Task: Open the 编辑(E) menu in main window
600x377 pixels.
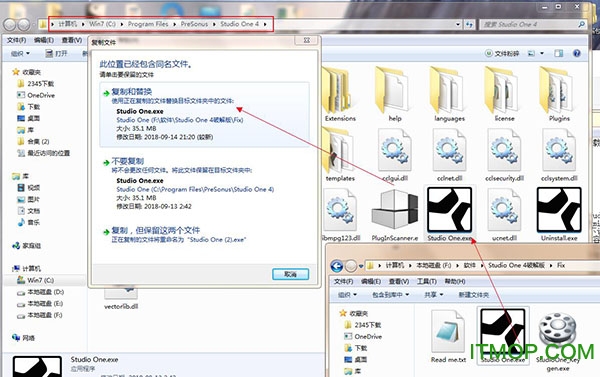Action: (44, 40)
